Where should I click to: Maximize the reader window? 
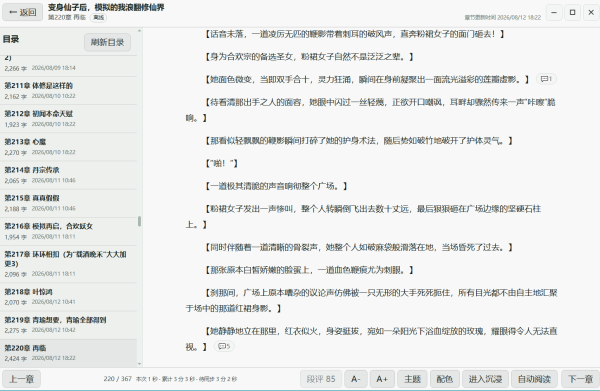click(572, 12)
